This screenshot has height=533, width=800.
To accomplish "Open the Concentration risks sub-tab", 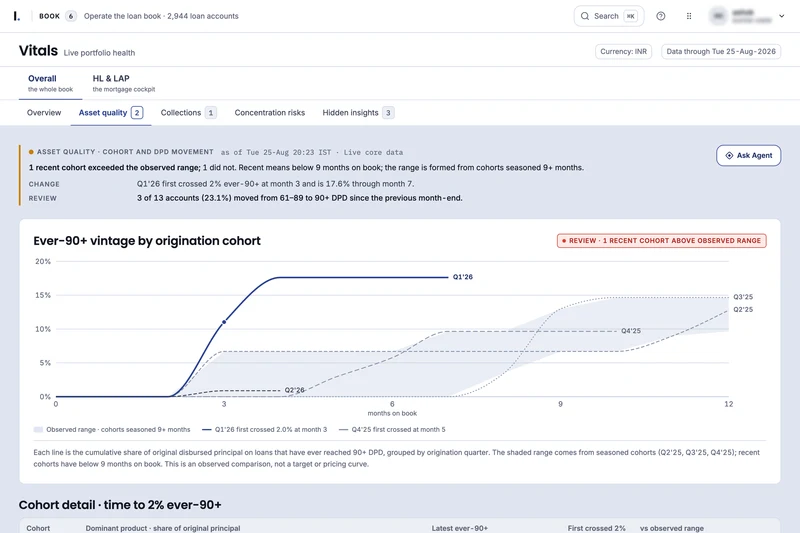I will (x=270, y=113).
